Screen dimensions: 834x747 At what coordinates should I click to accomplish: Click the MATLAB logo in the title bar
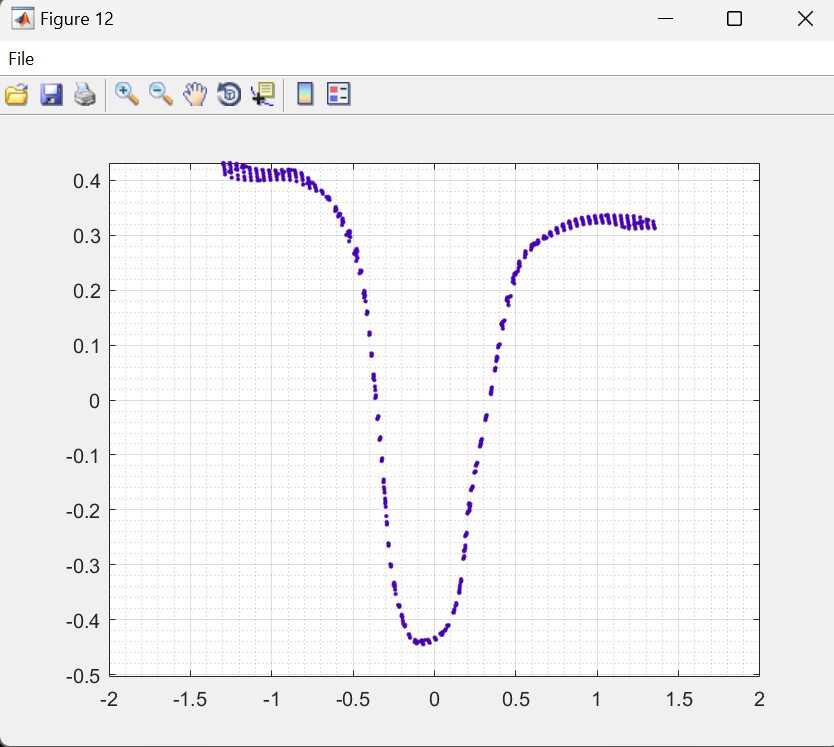tap(21, 19)
